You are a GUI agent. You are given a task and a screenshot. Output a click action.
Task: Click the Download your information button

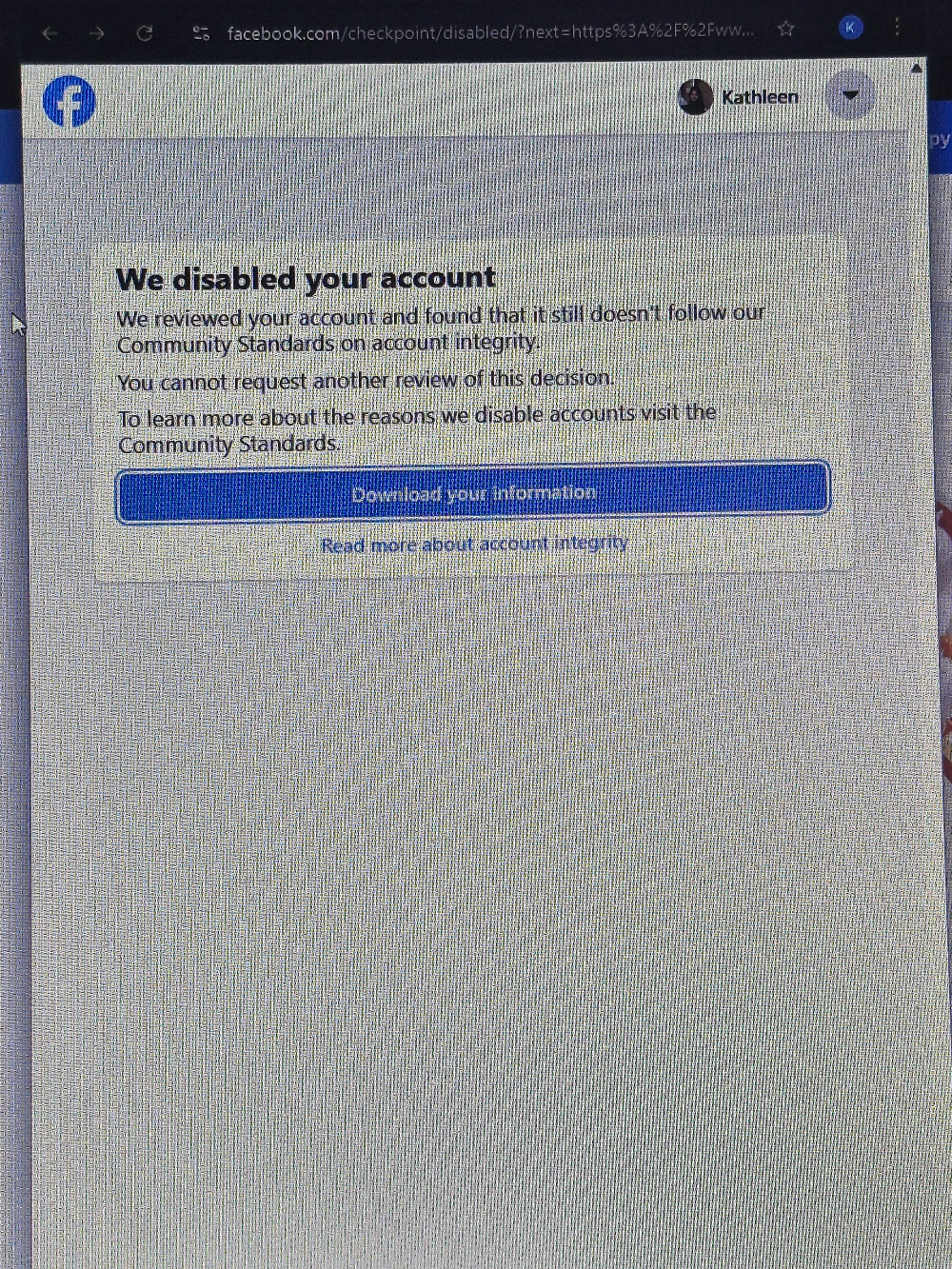[x=473, y=492]
